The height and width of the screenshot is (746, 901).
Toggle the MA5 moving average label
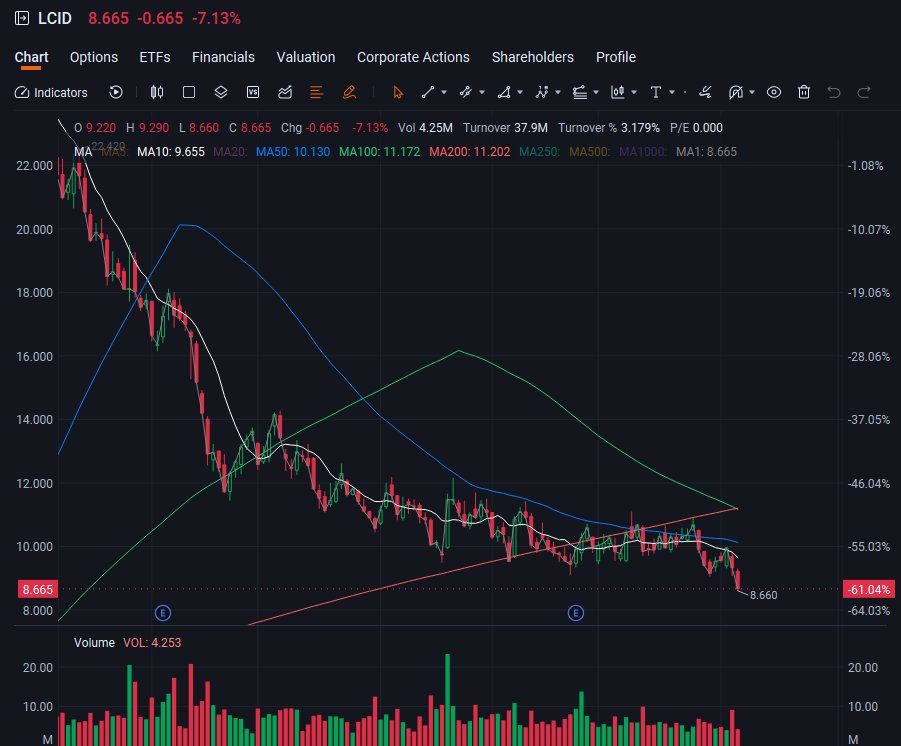pyautogui.click(x=114, y=152)
